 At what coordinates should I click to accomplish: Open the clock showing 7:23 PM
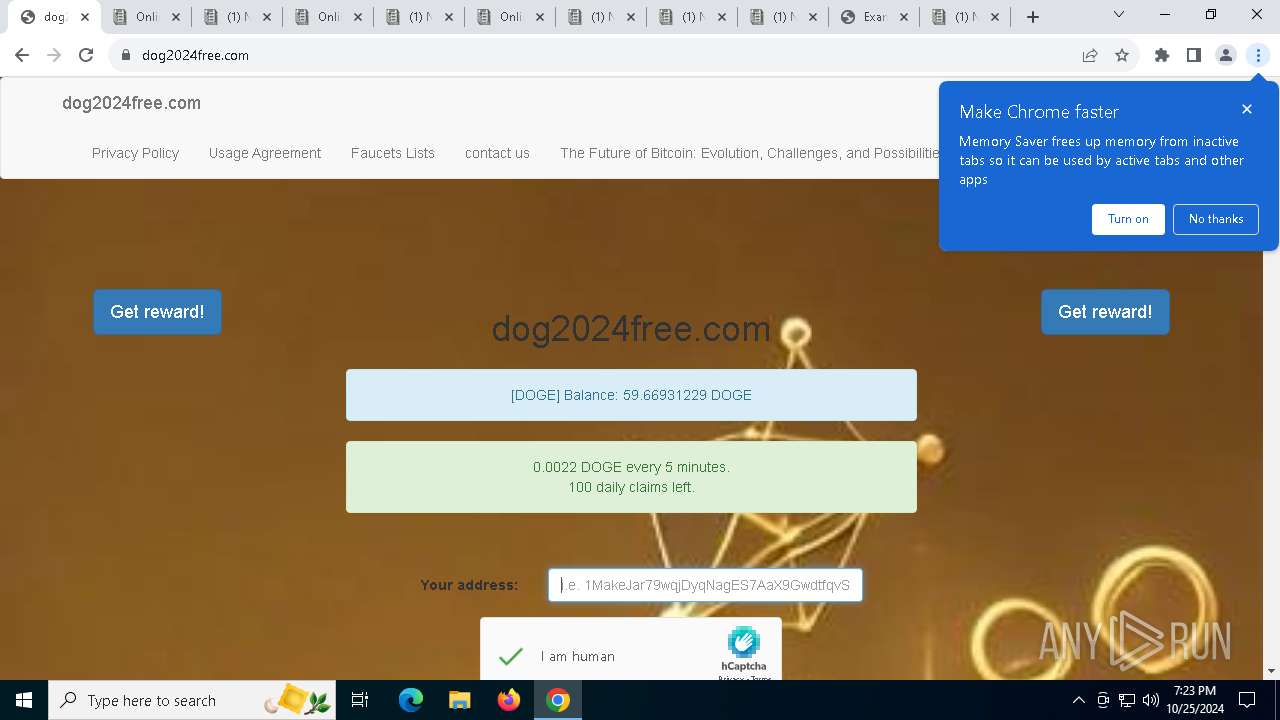1195,700
